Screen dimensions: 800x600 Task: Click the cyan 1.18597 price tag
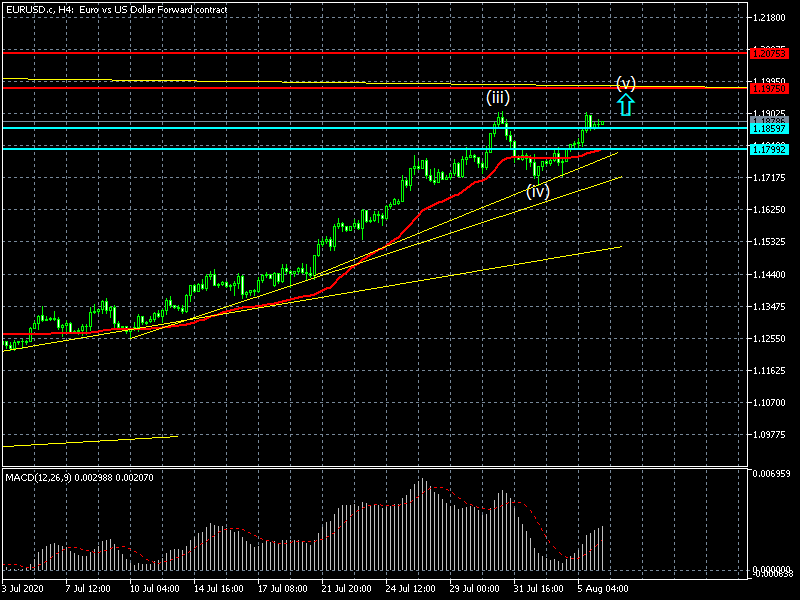770,129
